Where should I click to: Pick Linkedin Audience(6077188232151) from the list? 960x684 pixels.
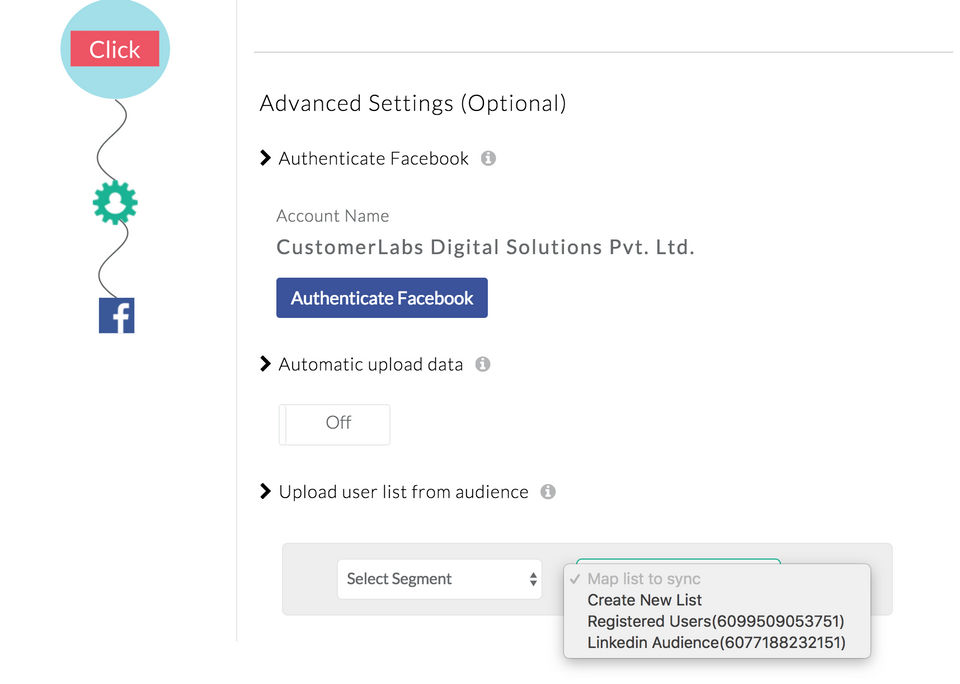tap(716, 643)
